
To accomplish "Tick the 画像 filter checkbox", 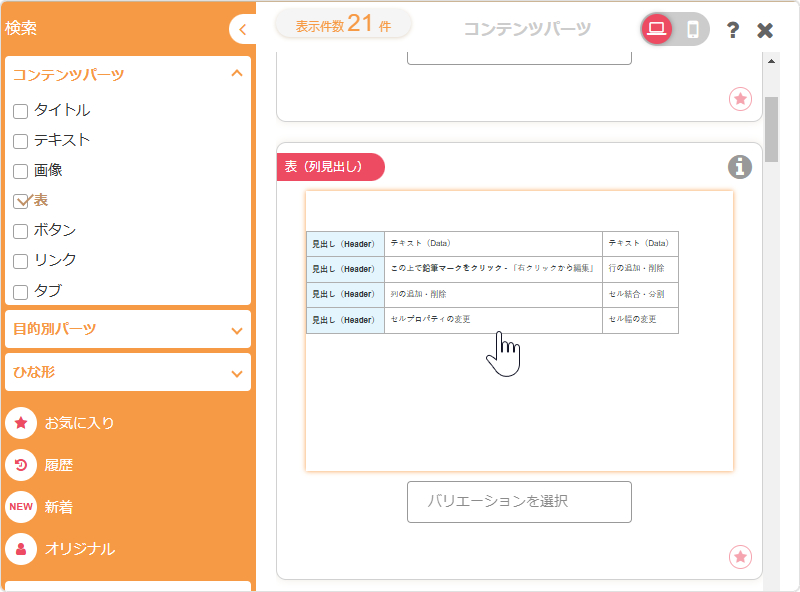I will 20,171.
